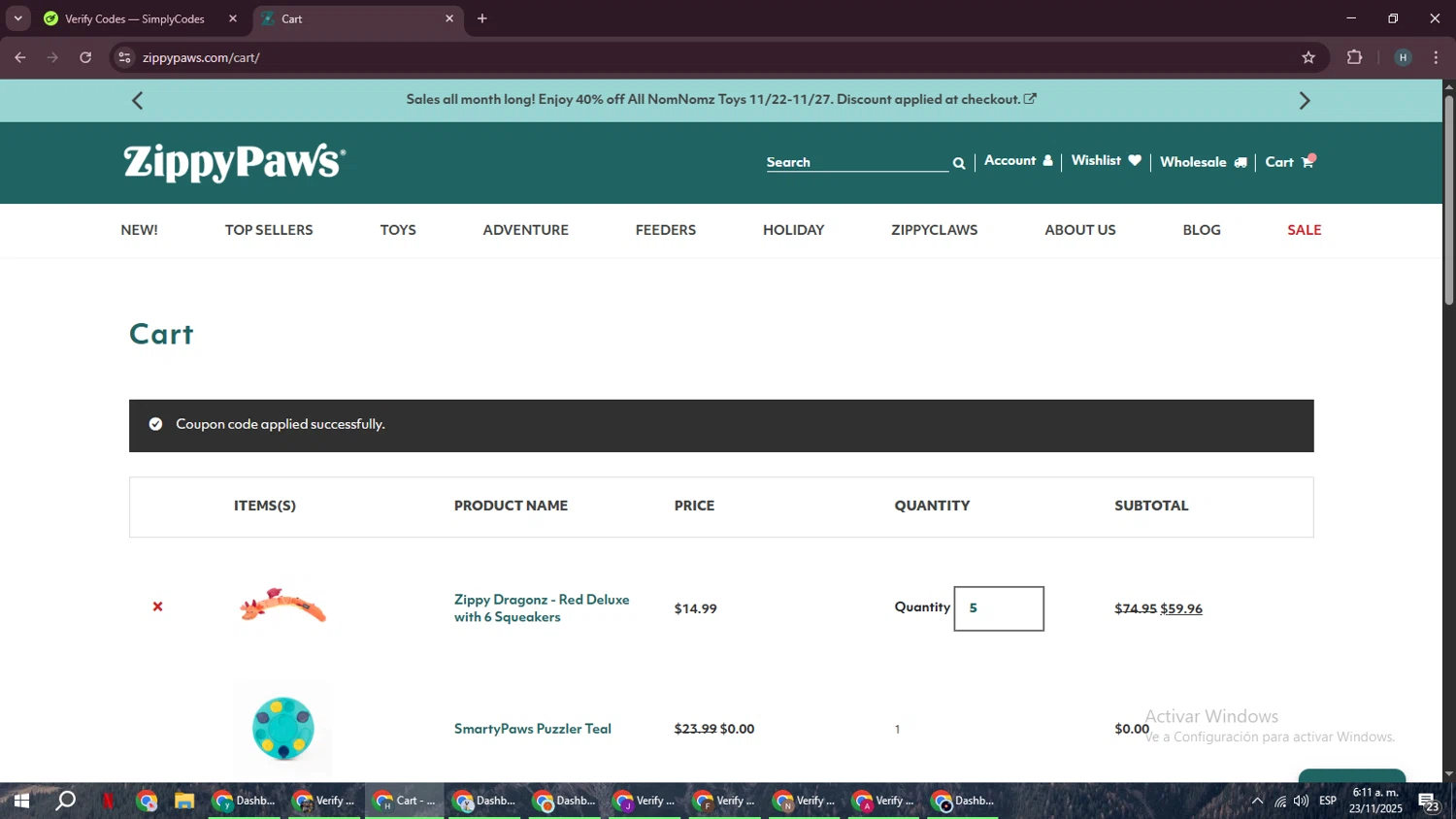This screenshot has width=1456, height=819.
Task: Switch input language ESP indicator
Action: tap(1328, 801)
